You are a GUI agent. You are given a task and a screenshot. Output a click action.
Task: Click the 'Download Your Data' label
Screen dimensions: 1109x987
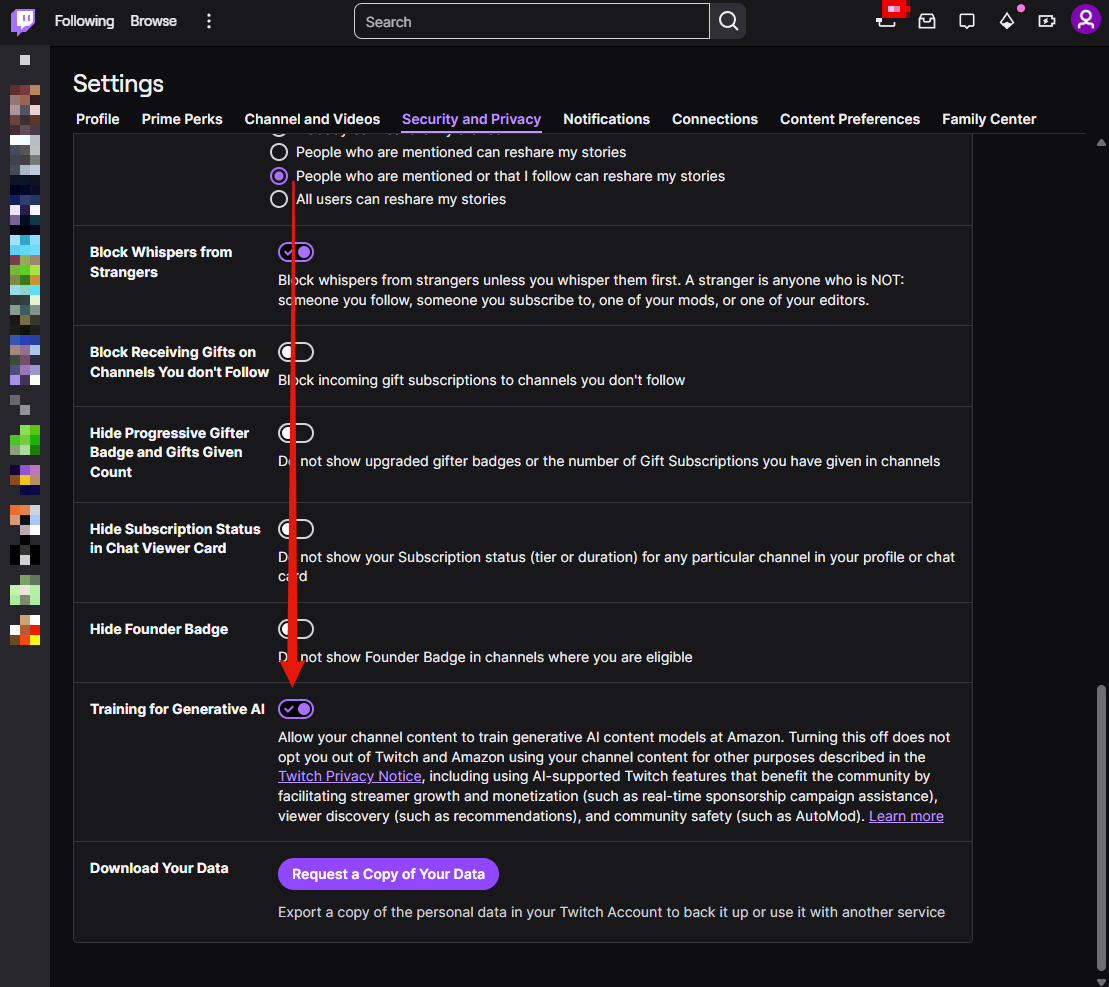pyautogui.click(x=159, y=868)
